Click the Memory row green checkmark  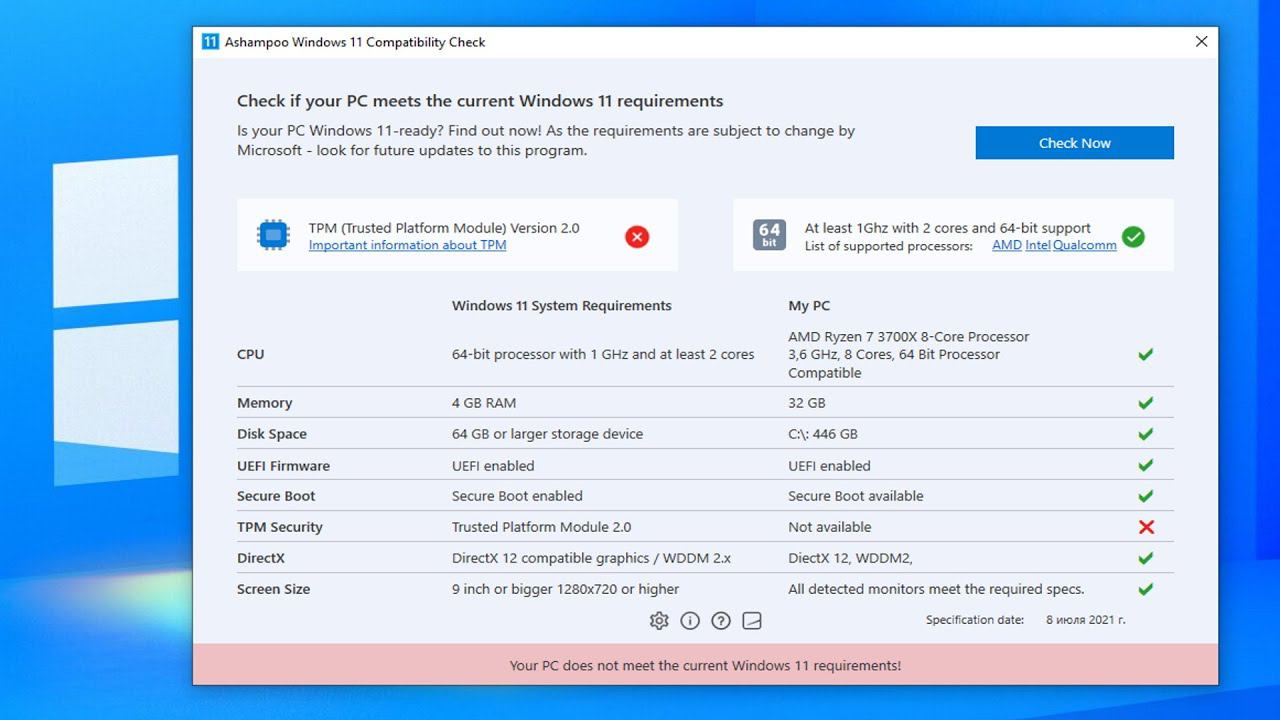[x=1146, y=403]
